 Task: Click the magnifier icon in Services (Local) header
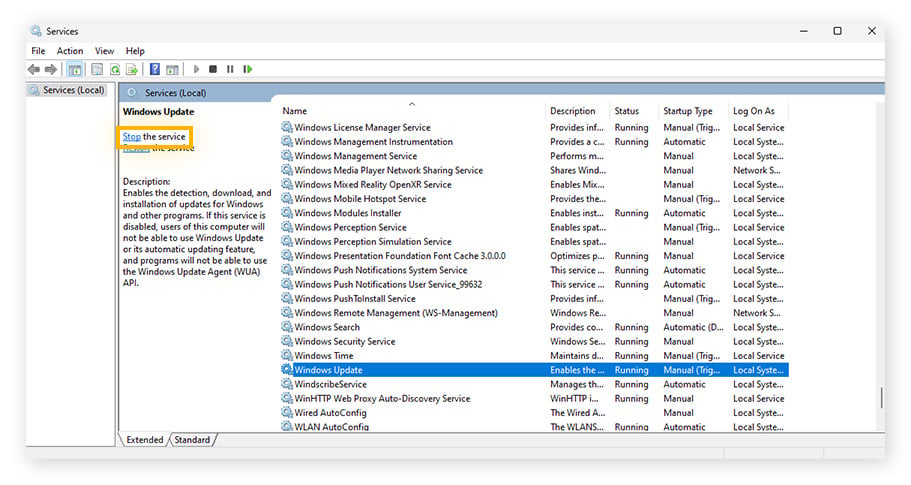[x=133, y=92]
